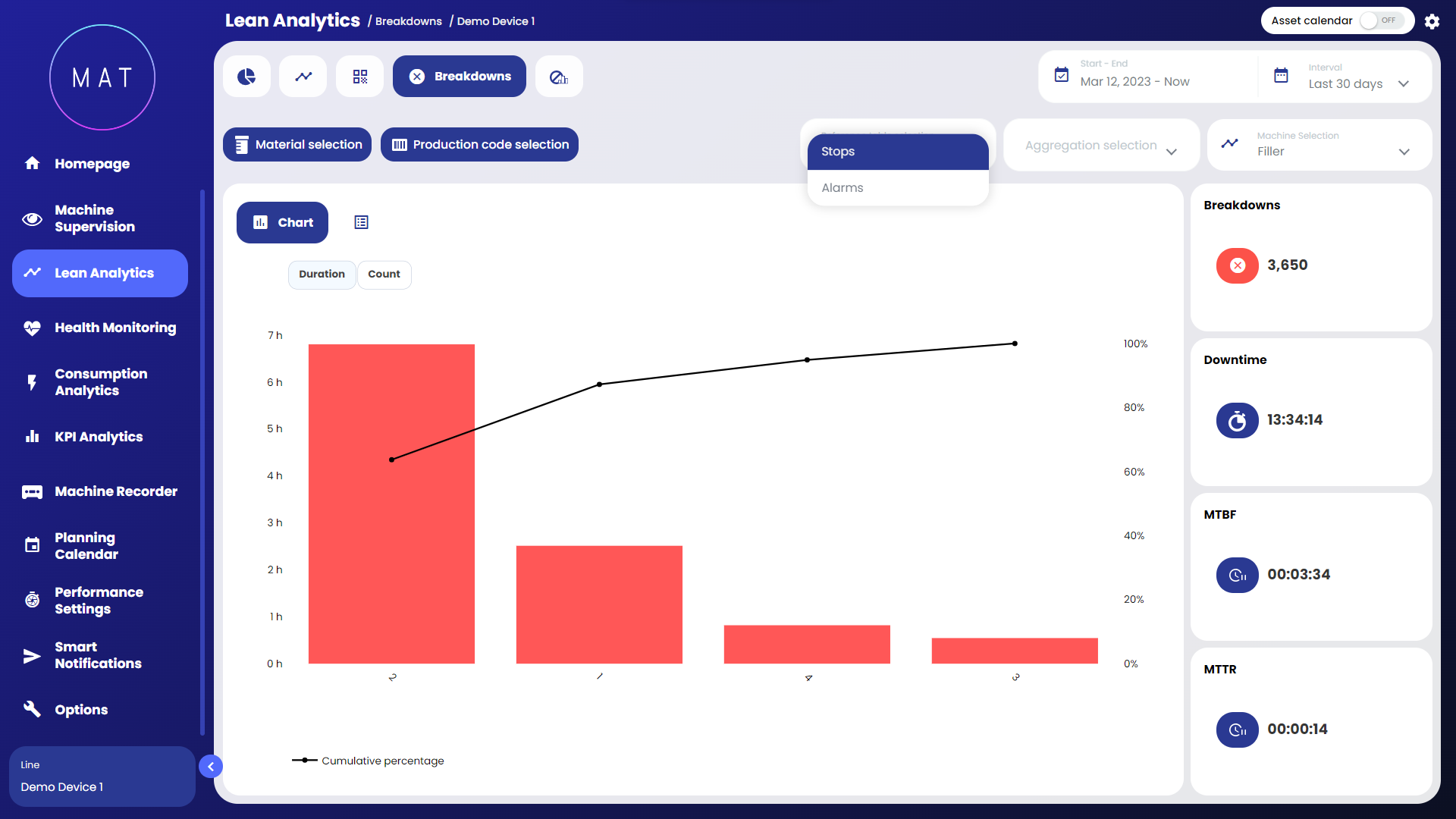Switch to table list view icon
1456x819 pixels.
click(x=361, y=222)
